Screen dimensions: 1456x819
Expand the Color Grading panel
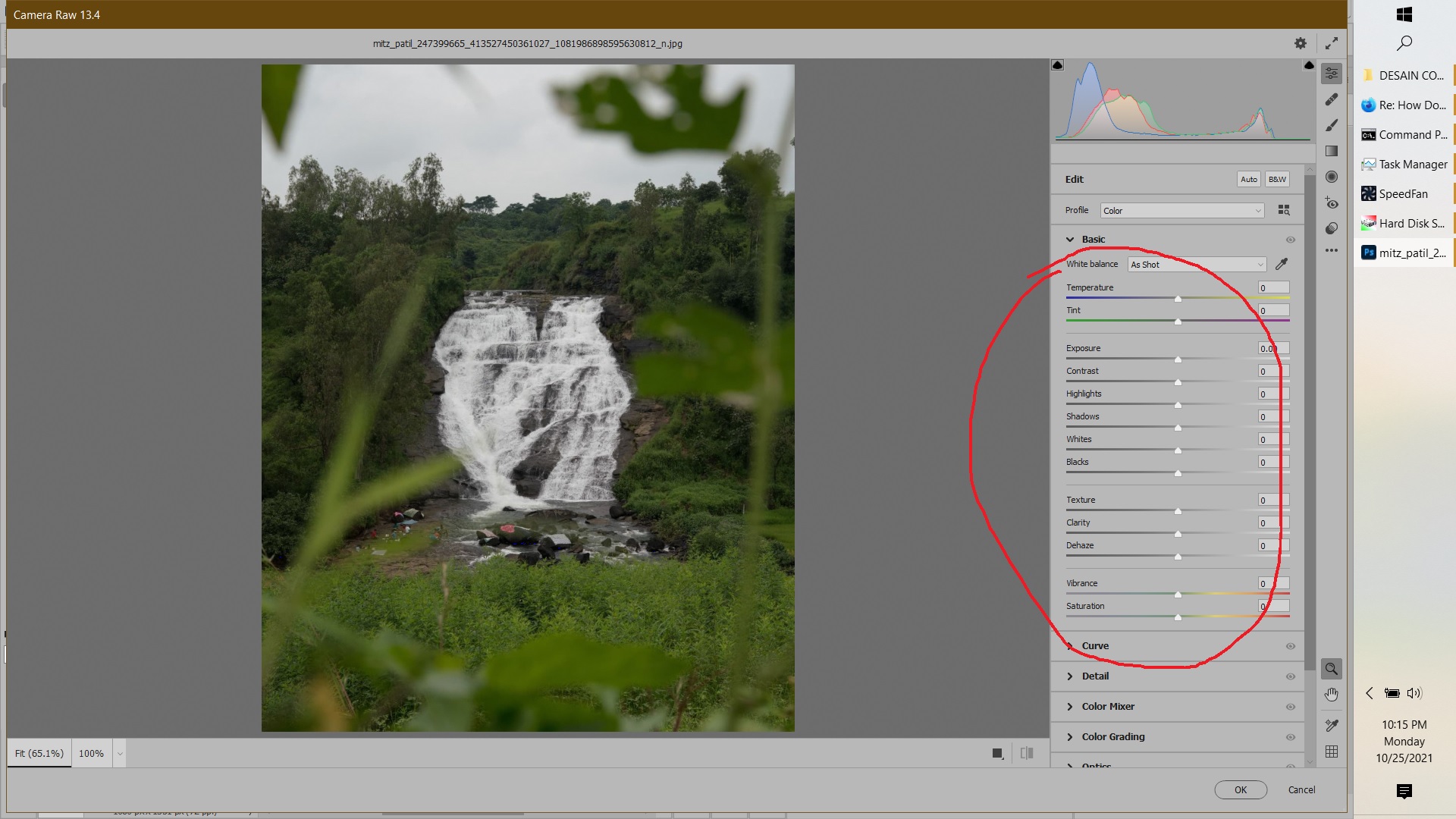[1113, 736]
